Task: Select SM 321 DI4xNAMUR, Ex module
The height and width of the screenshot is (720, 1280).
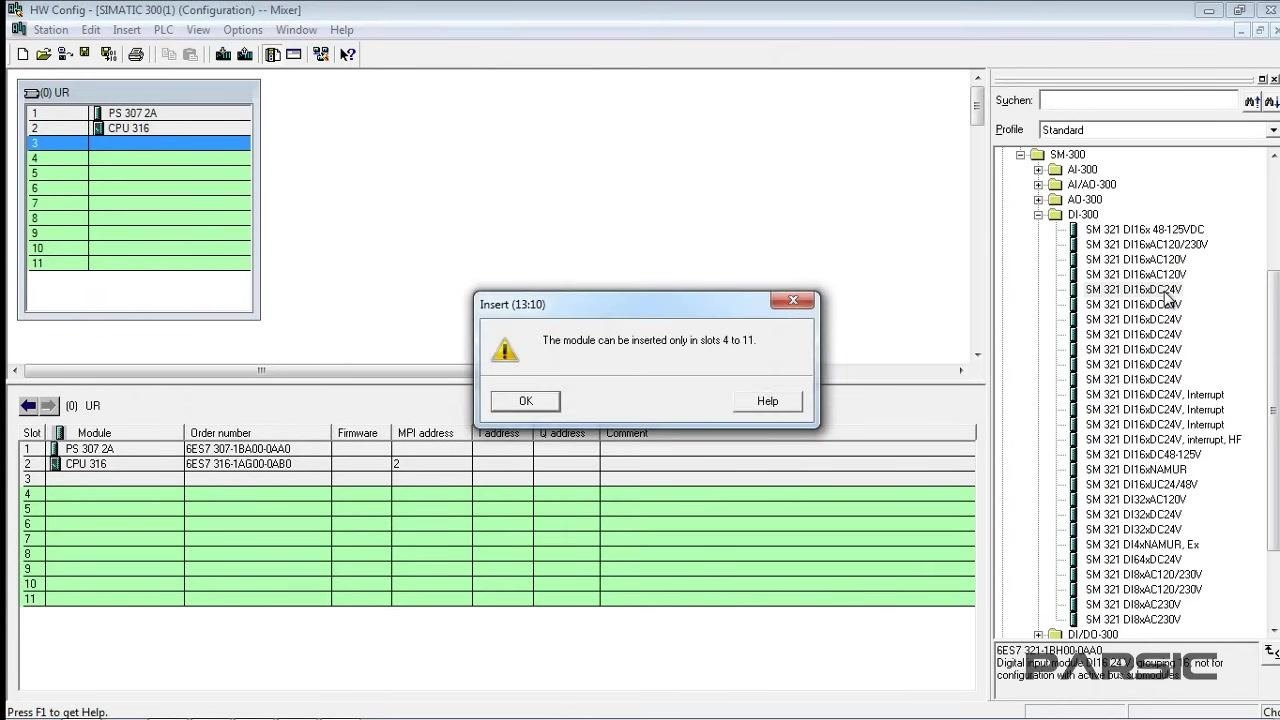Action: 1142,544
